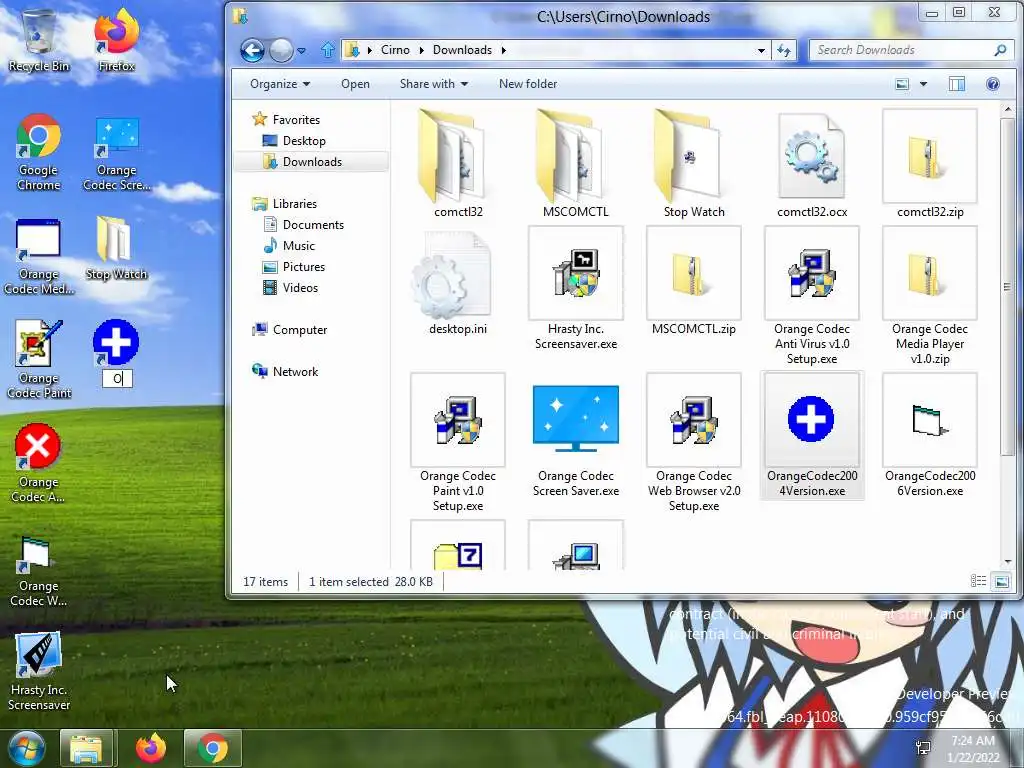Expand the breadcrumb arrow after Cirno
The height and width of the screenshot is (768, 1024).
pyautogui.click(x=421, y=50)
